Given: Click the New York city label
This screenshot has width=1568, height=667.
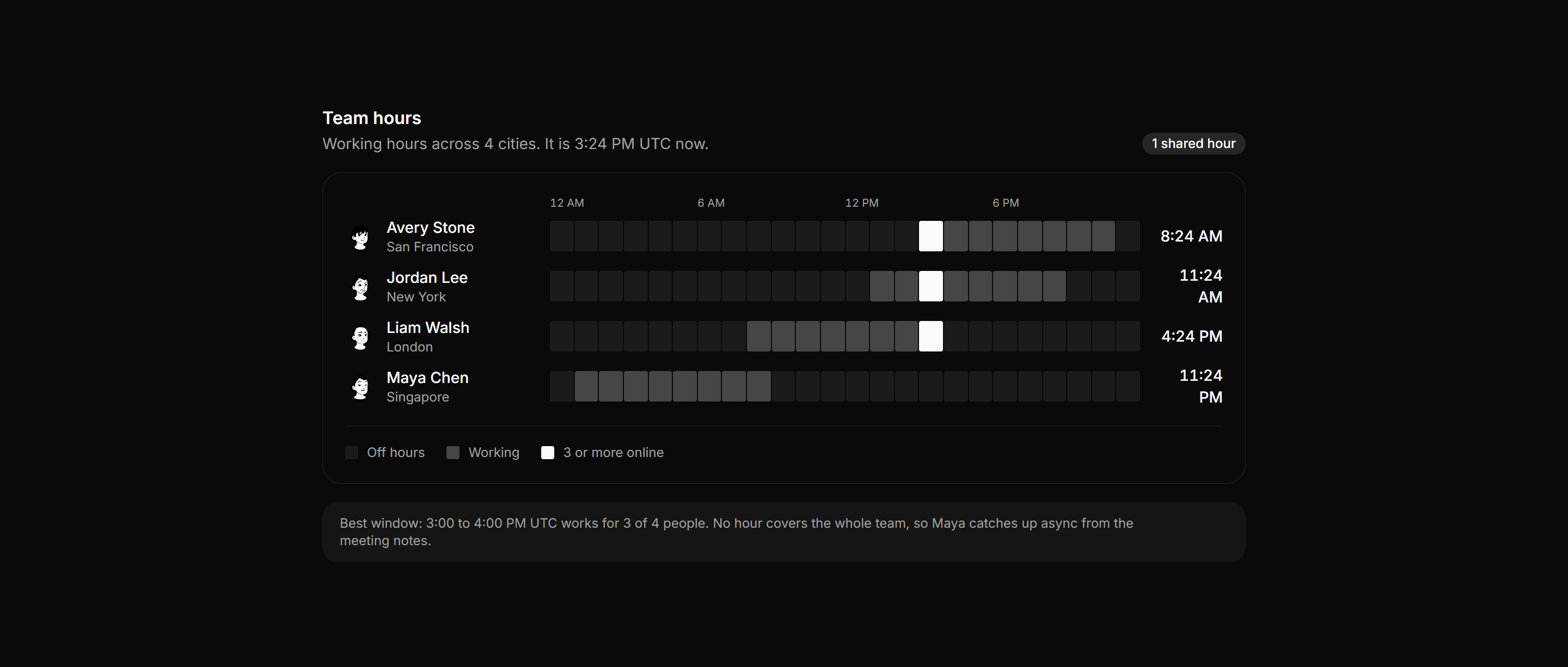Looking at the screenshot, I should [416, 297].
